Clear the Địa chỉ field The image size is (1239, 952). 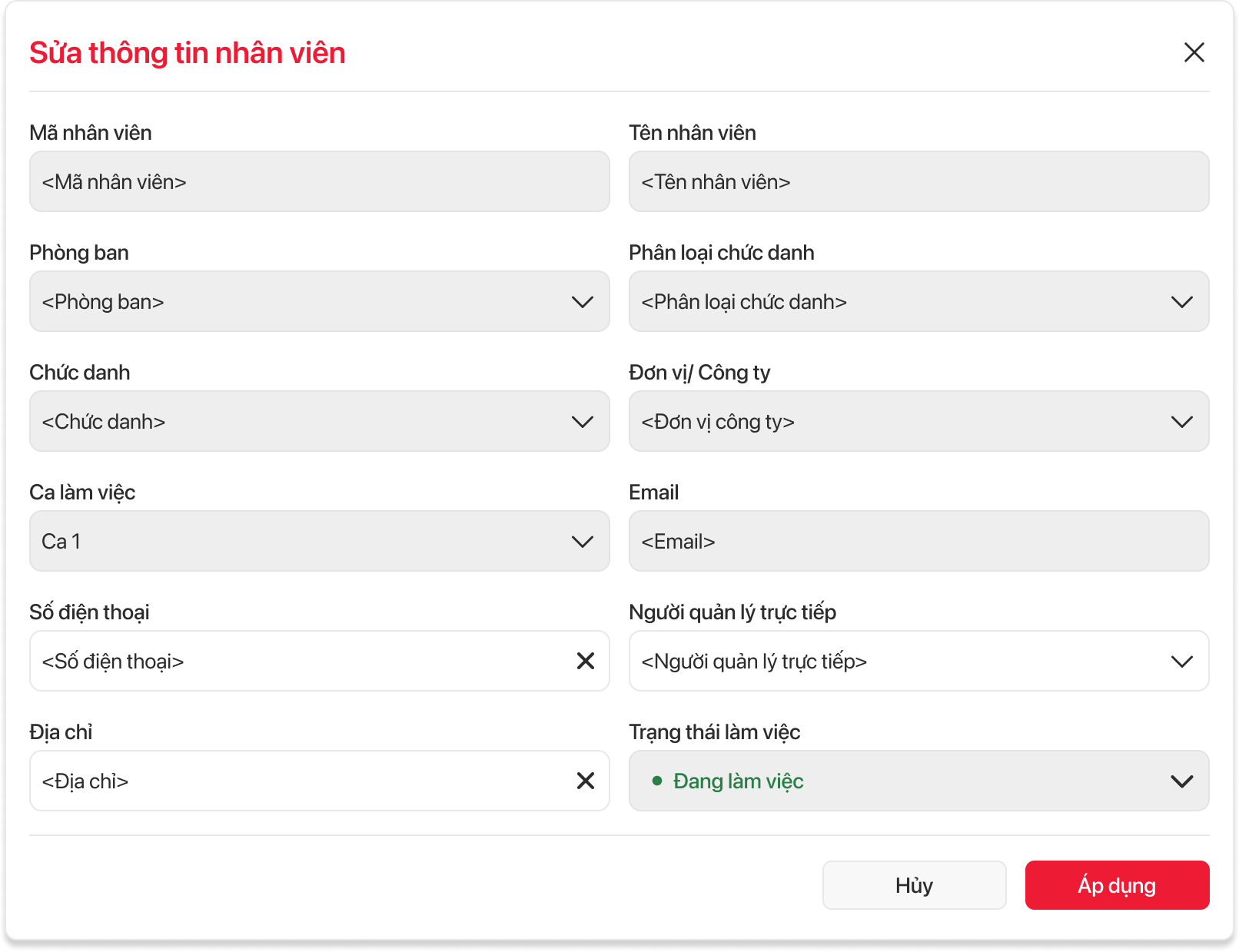coord(585,781)
